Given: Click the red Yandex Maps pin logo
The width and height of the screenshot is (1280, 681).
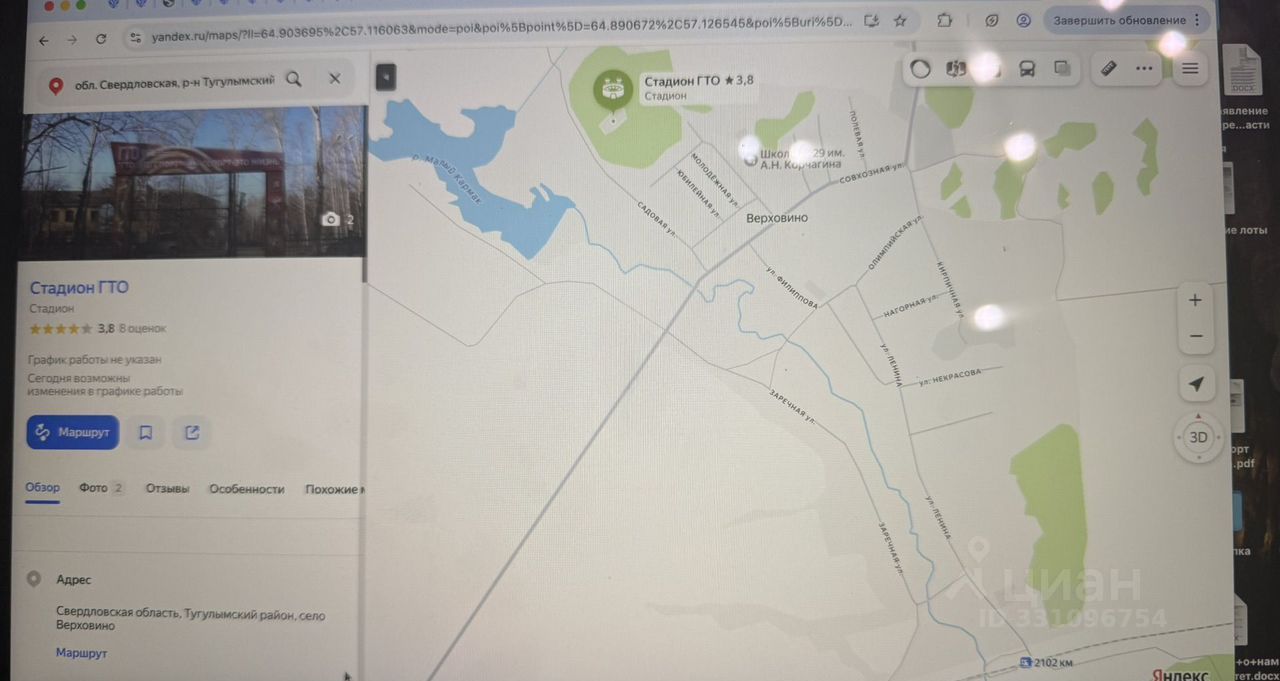Looking at the screenshot, I should [56, 86].
